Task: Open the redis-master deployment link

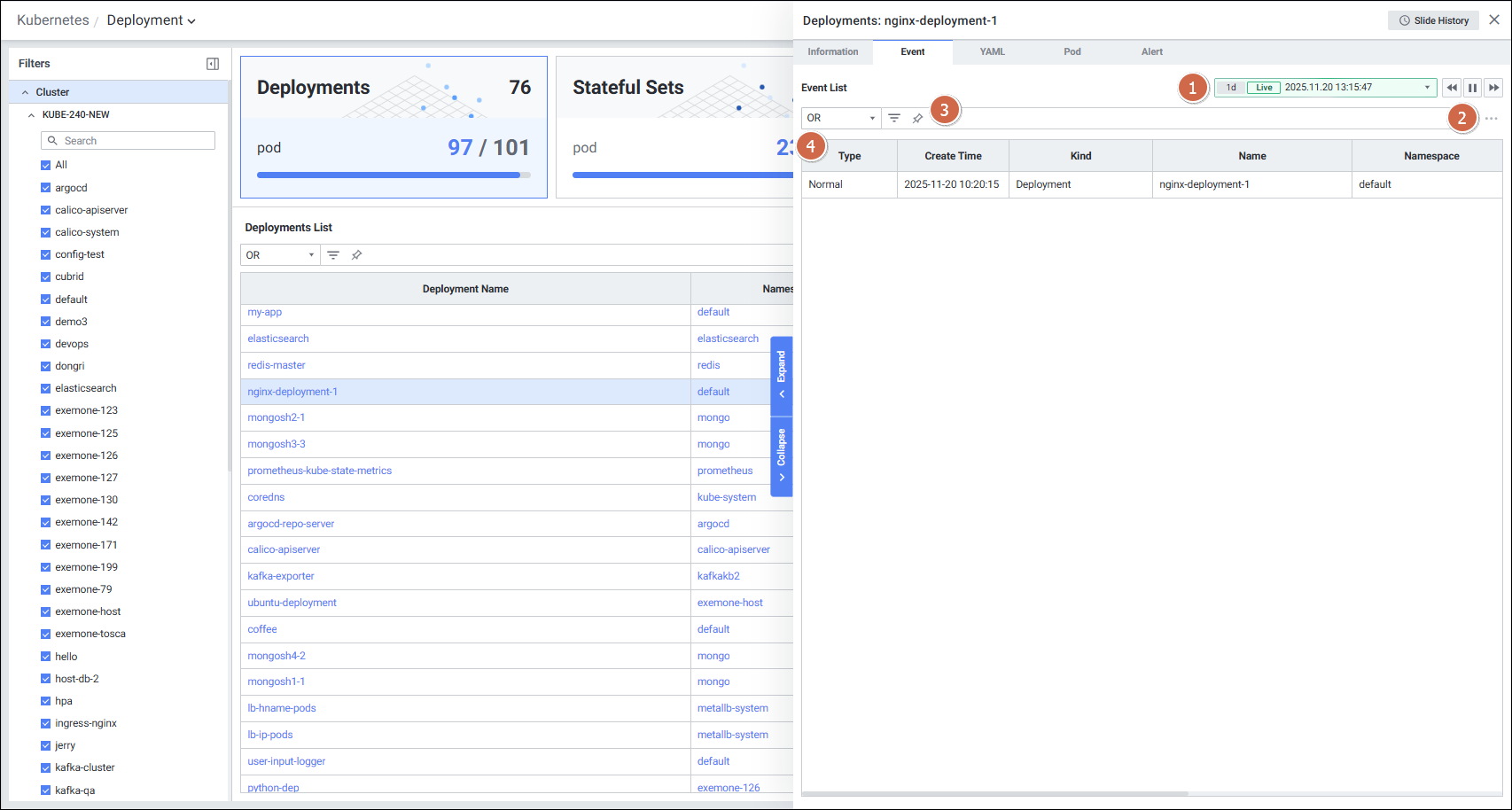Action: tap(277, 365)
